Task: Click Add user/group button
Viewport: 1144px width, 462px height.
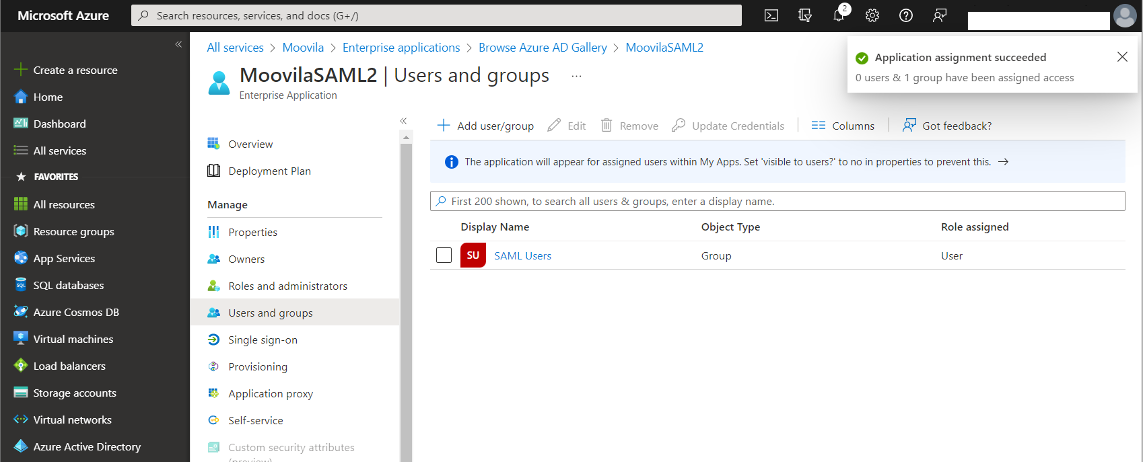Action: [486, 126]
